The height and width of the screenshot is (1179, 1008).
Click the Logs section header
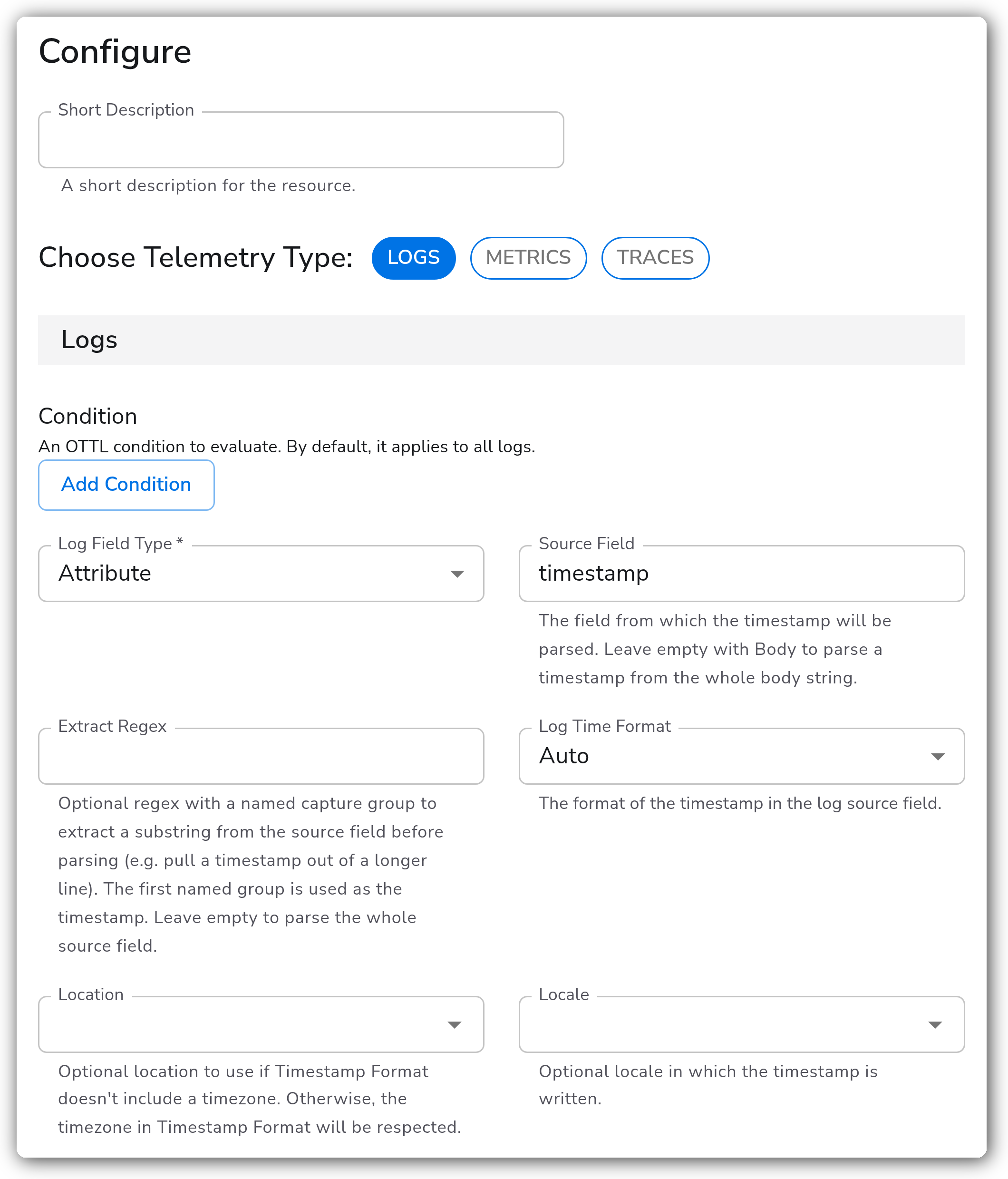tap(501, 340)
